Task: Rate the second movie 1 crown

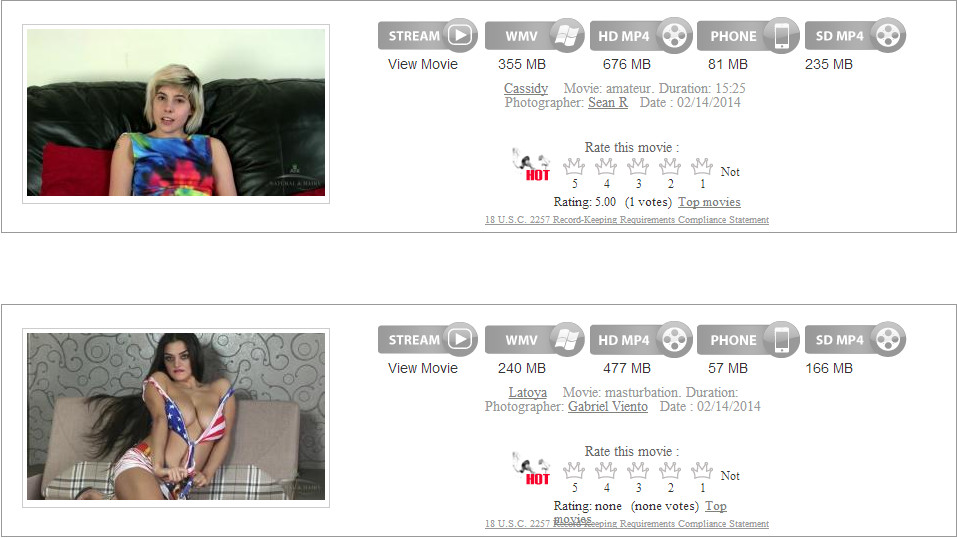Action: [702, 471]
